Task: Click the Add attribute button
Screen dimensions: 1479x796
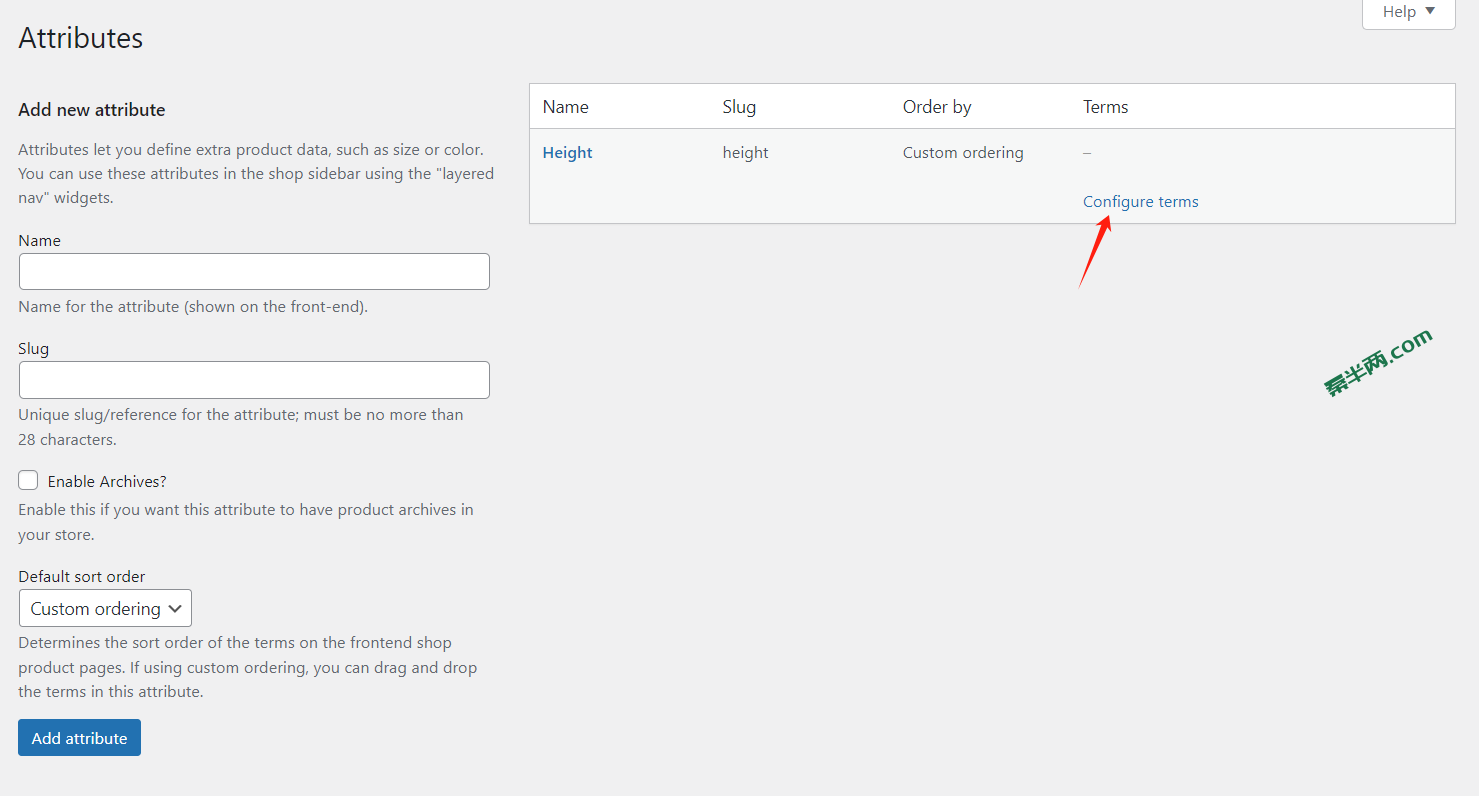Action: 79,738
